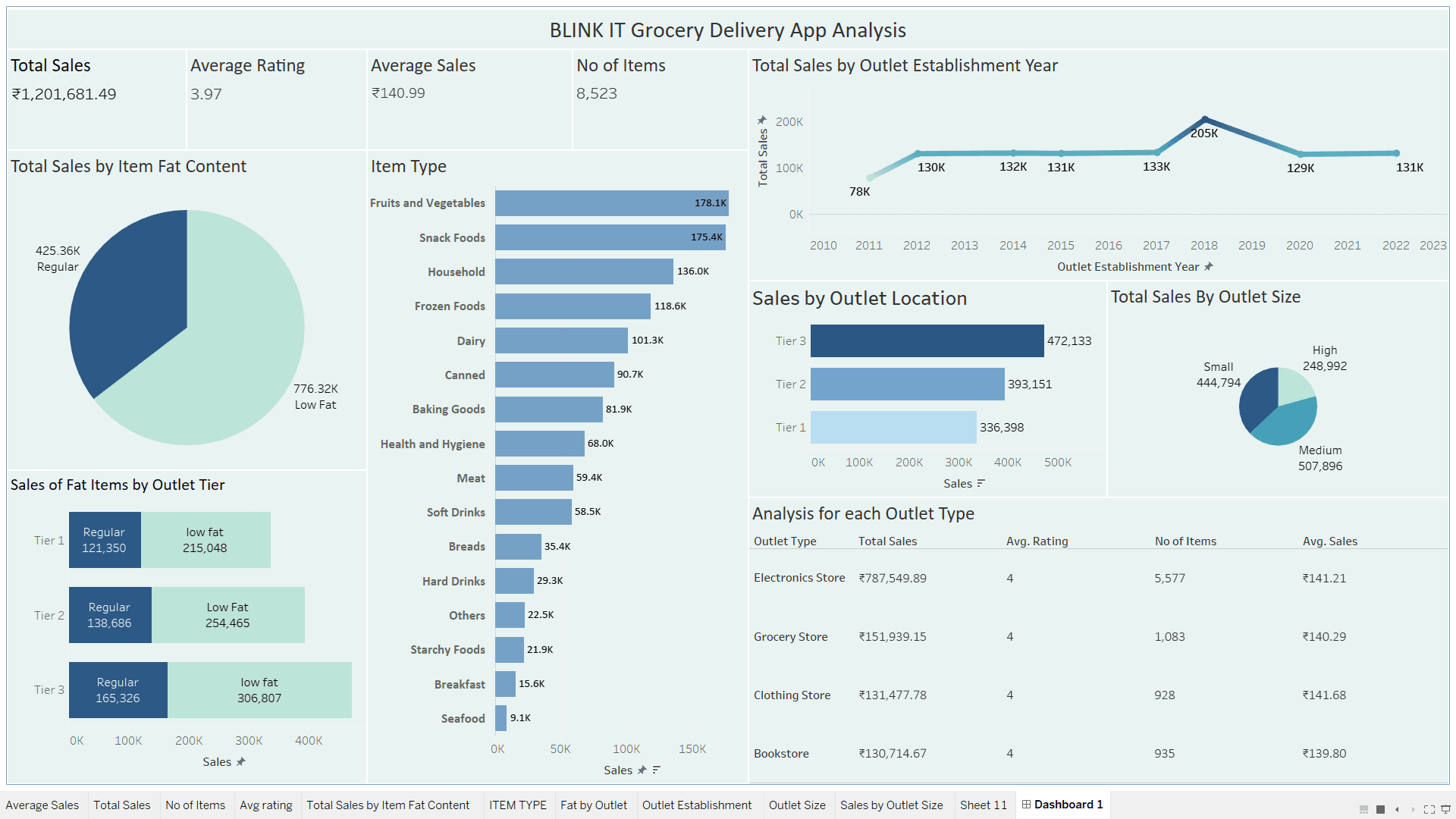
Task: Click the 205K peak point on line chart
Action: click(x=1204, y=119)
